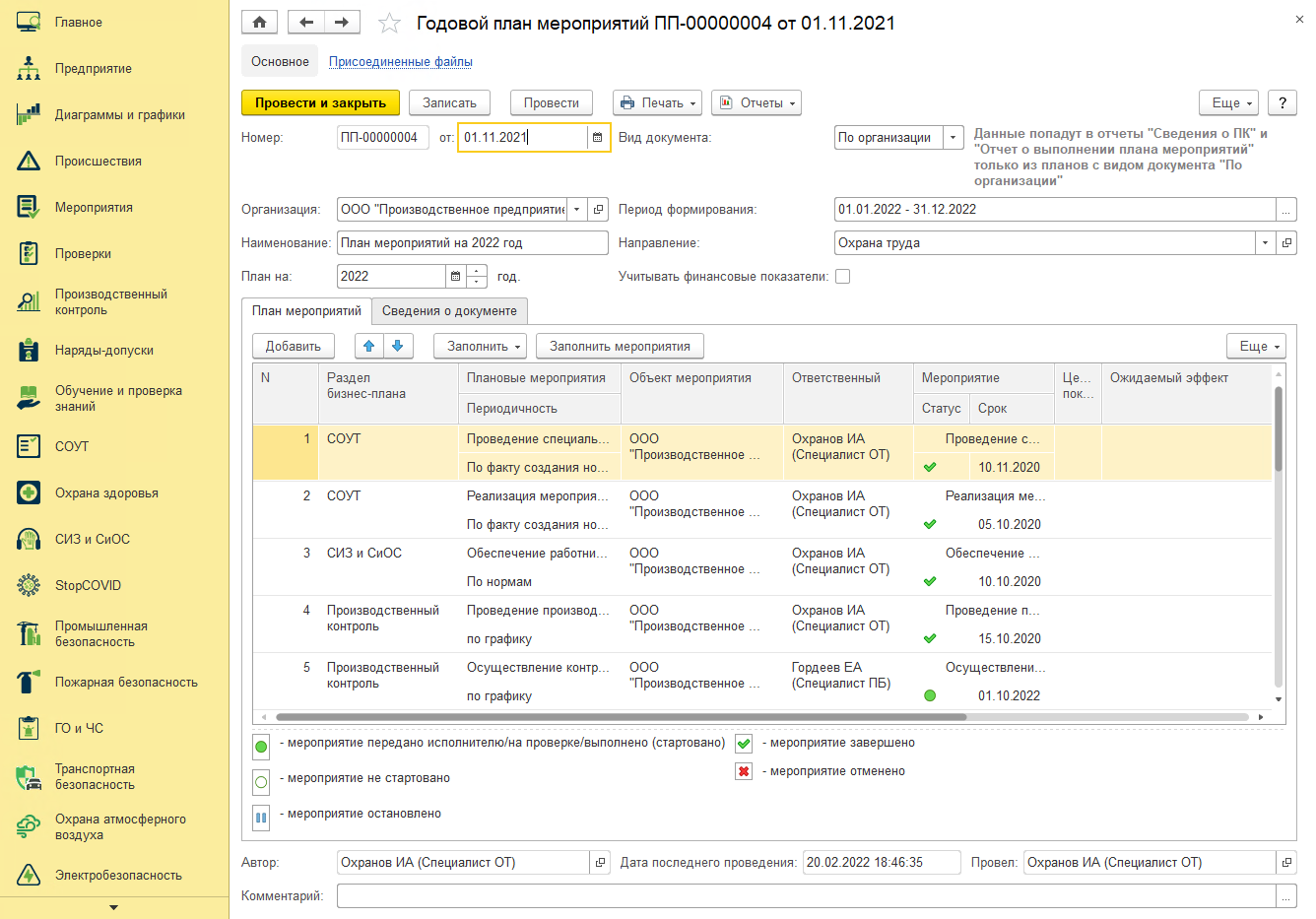
Task: Enable the Учитывать финансовые показатели checkbox
Action: click(x=842, y=277)
